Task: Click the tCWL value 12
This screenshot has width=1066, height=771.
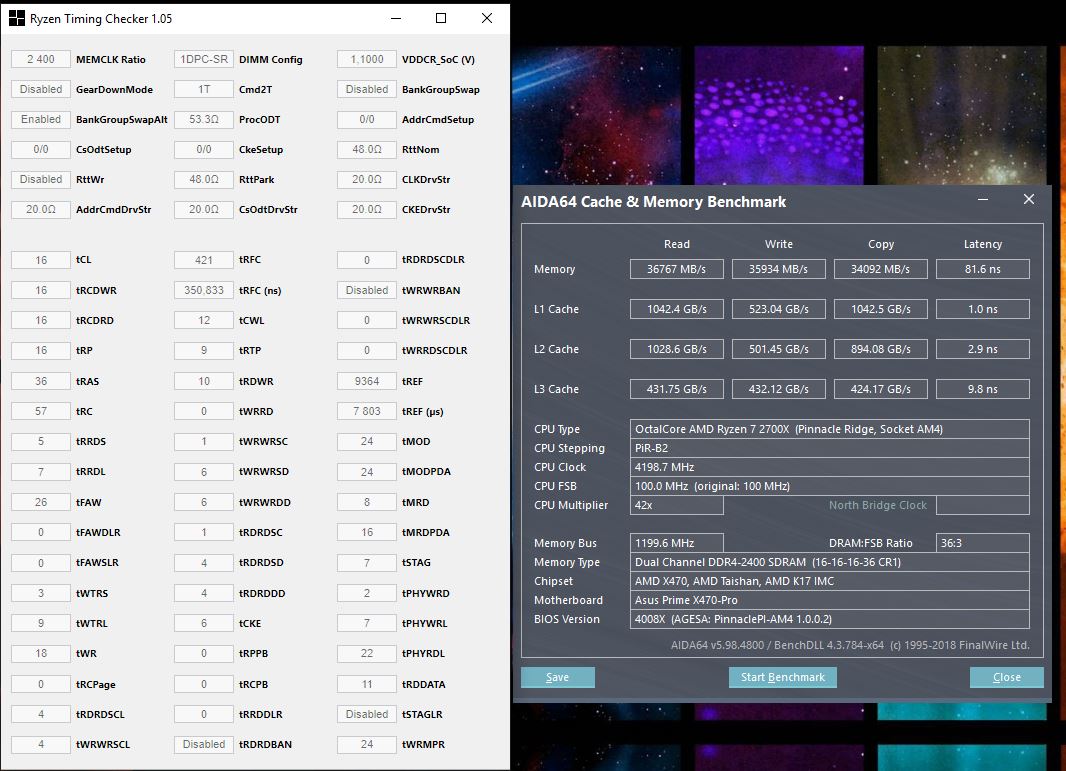Action: tap(204, 320)
